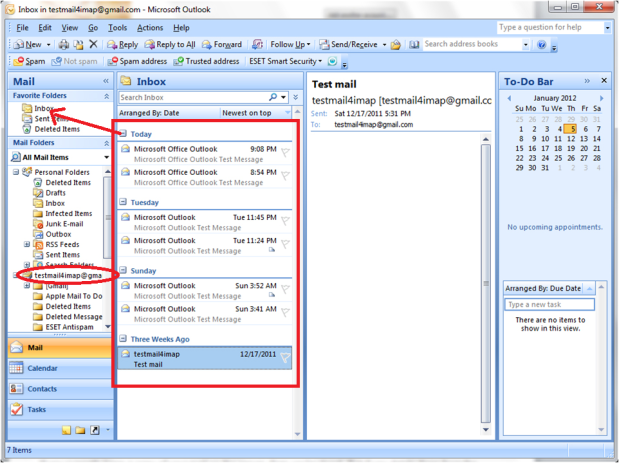Click Reply to All button
This screenshot has height=463, width=619.
click(x=170, y=45)
